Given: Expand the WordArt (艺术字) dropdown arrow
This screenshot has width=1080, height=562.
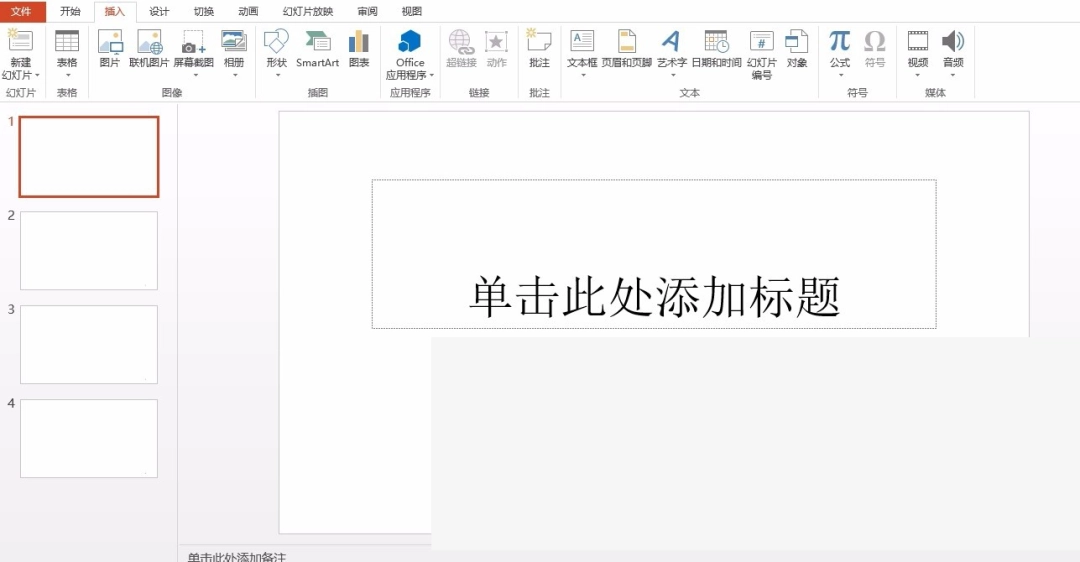Looking at the screenshot, I should (672, 75).
